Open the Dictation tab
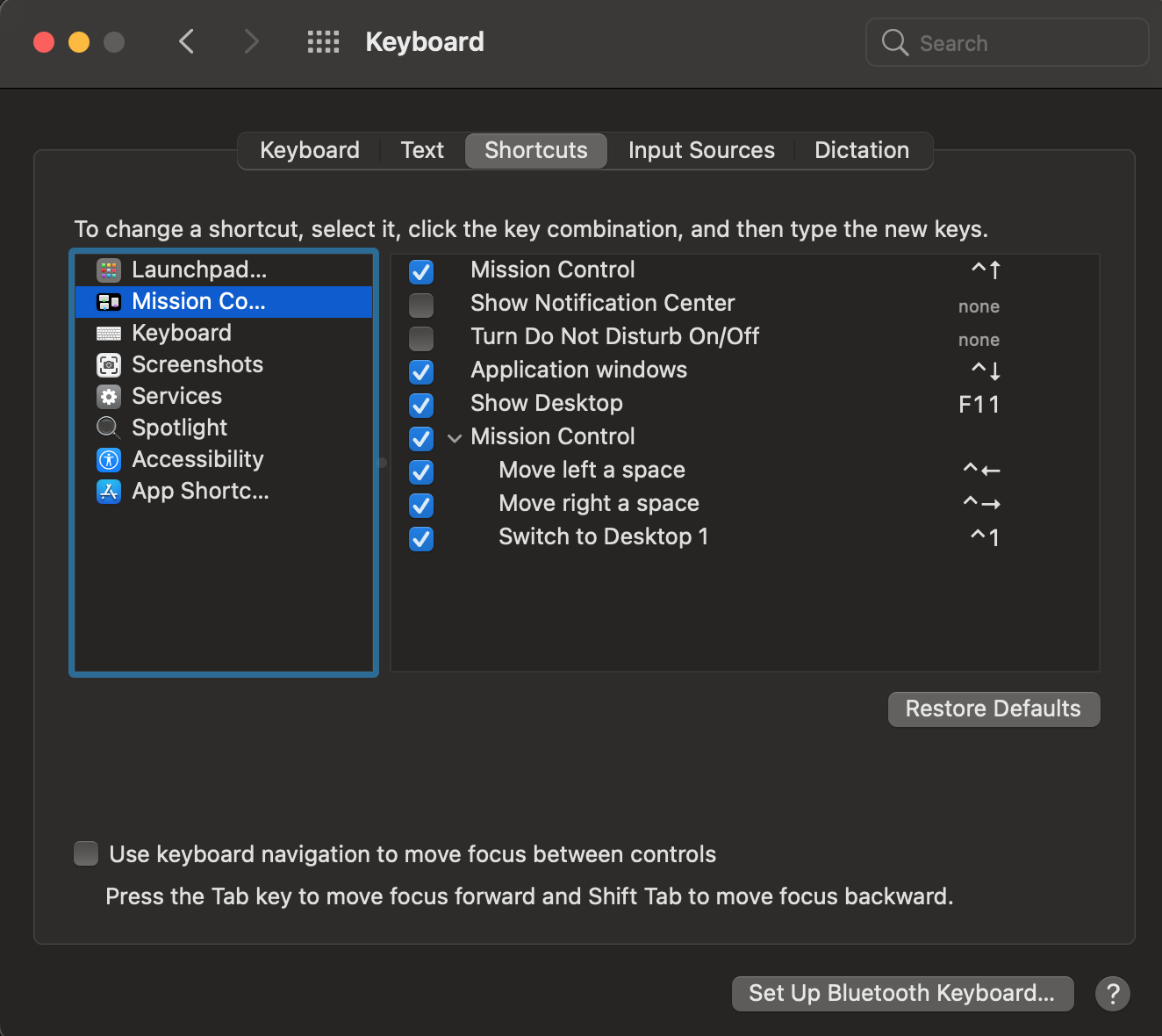Viewport: 1162px width, 1036px height. [861, 151]
